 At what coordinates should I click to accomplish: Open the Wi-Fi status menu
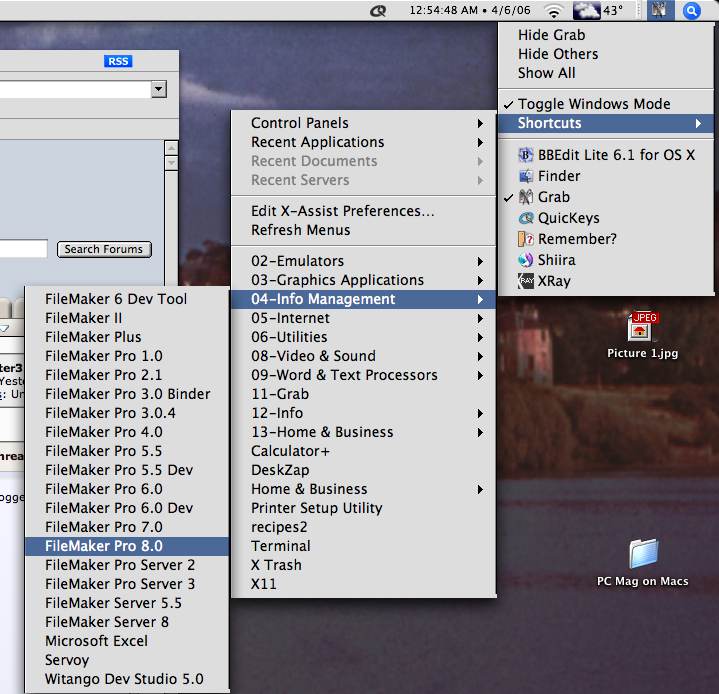coord(554,11)
